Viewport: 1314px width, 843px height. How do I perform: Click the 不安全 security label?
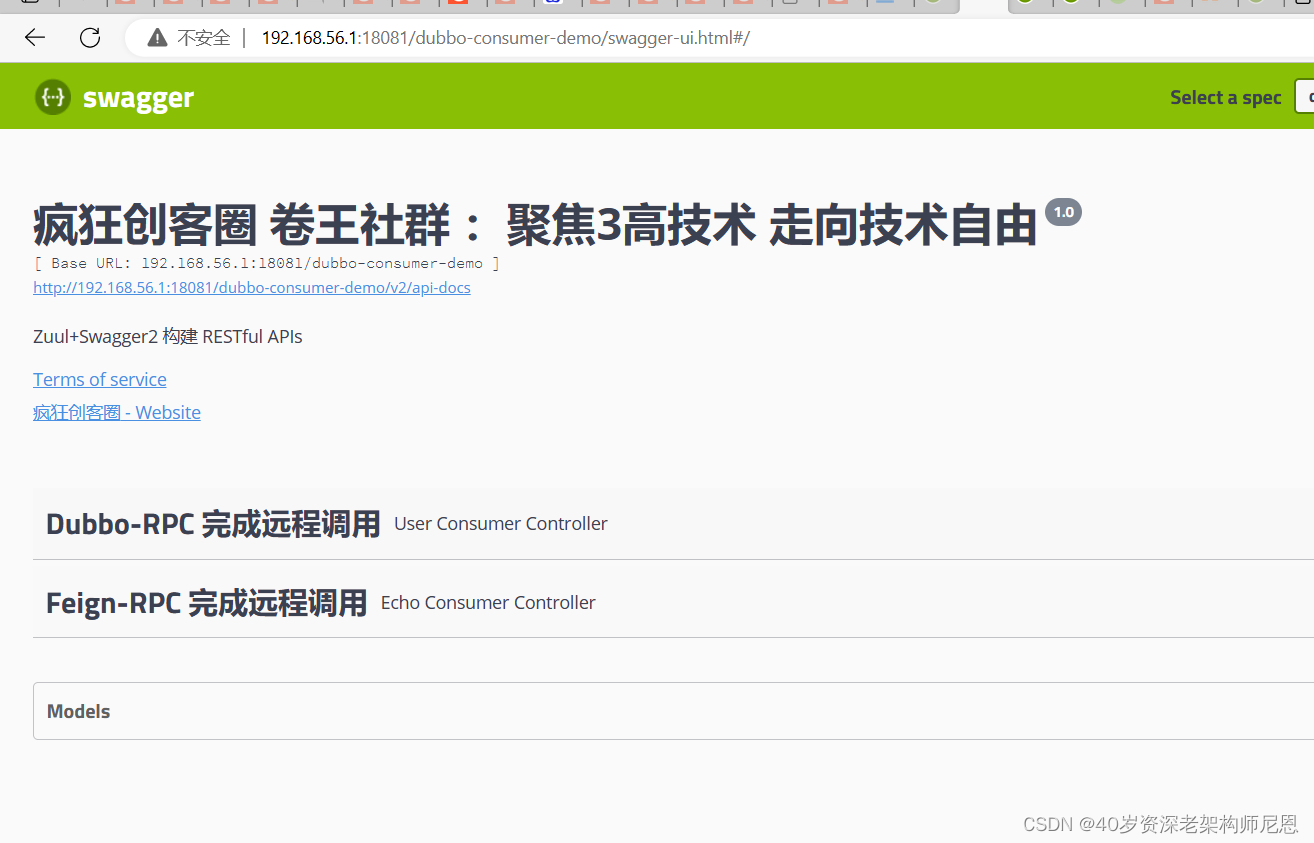click(204, 38)
